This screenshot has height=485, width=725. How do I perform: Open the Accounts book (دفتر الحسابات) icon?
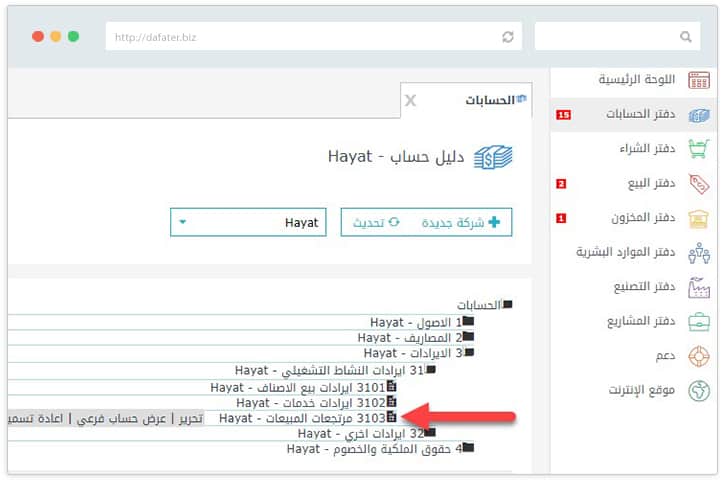pyautogui.click(x=698, y=115)
